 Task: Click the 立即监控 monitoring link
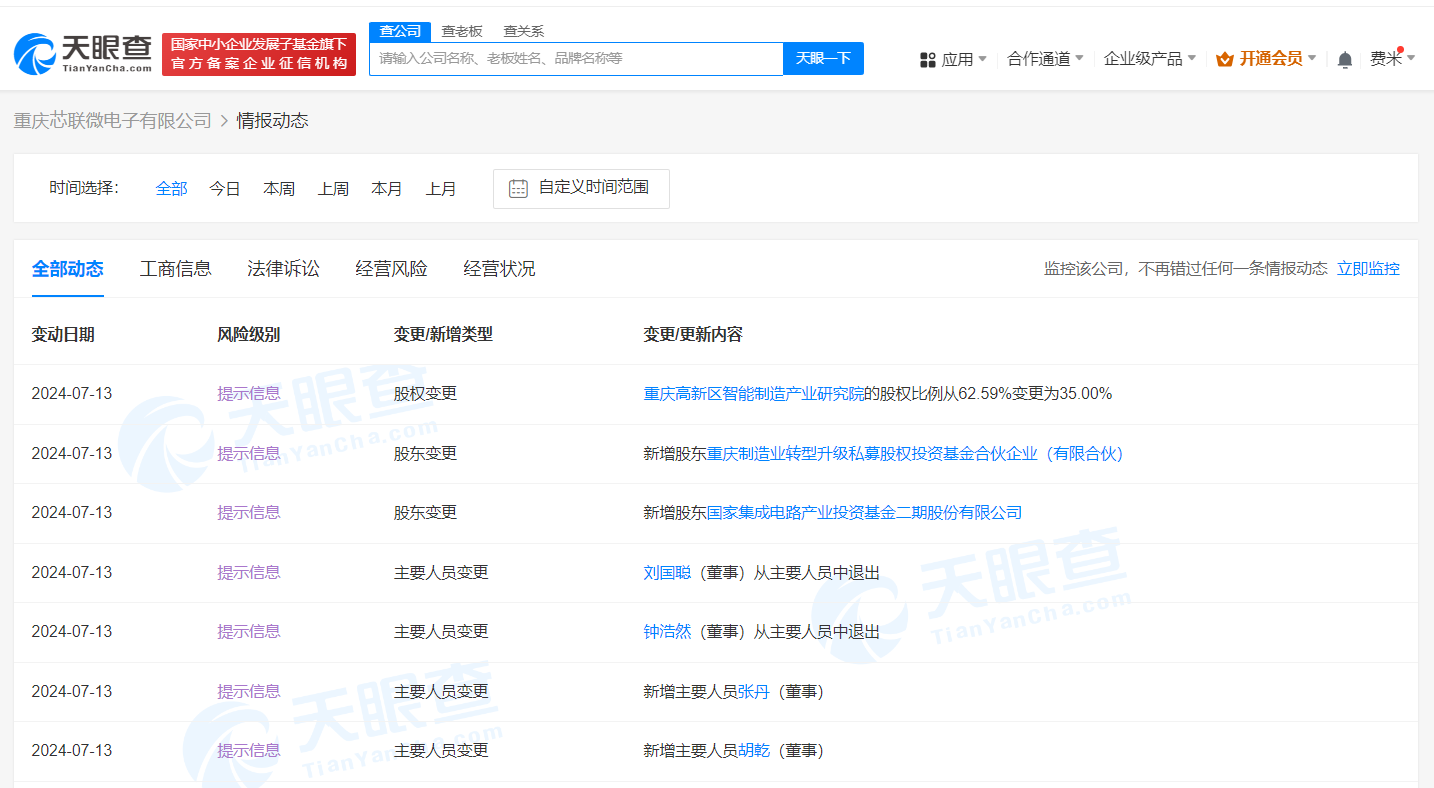pyautogui.click(x=1368, y=268)
